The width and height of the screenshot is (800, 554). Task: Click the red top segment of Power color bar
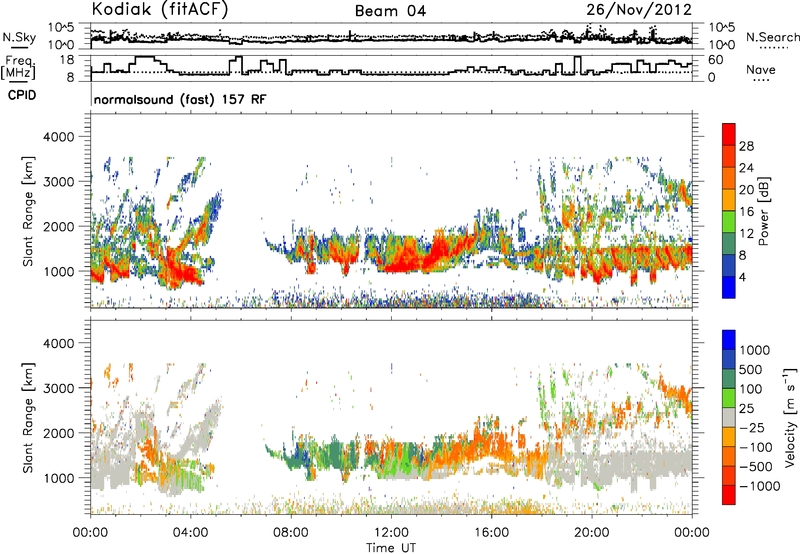(x=729, y=134)
